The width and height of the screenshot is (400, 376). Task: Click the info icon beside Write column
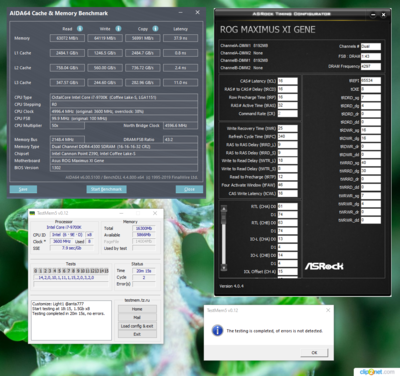click(118, 29)
